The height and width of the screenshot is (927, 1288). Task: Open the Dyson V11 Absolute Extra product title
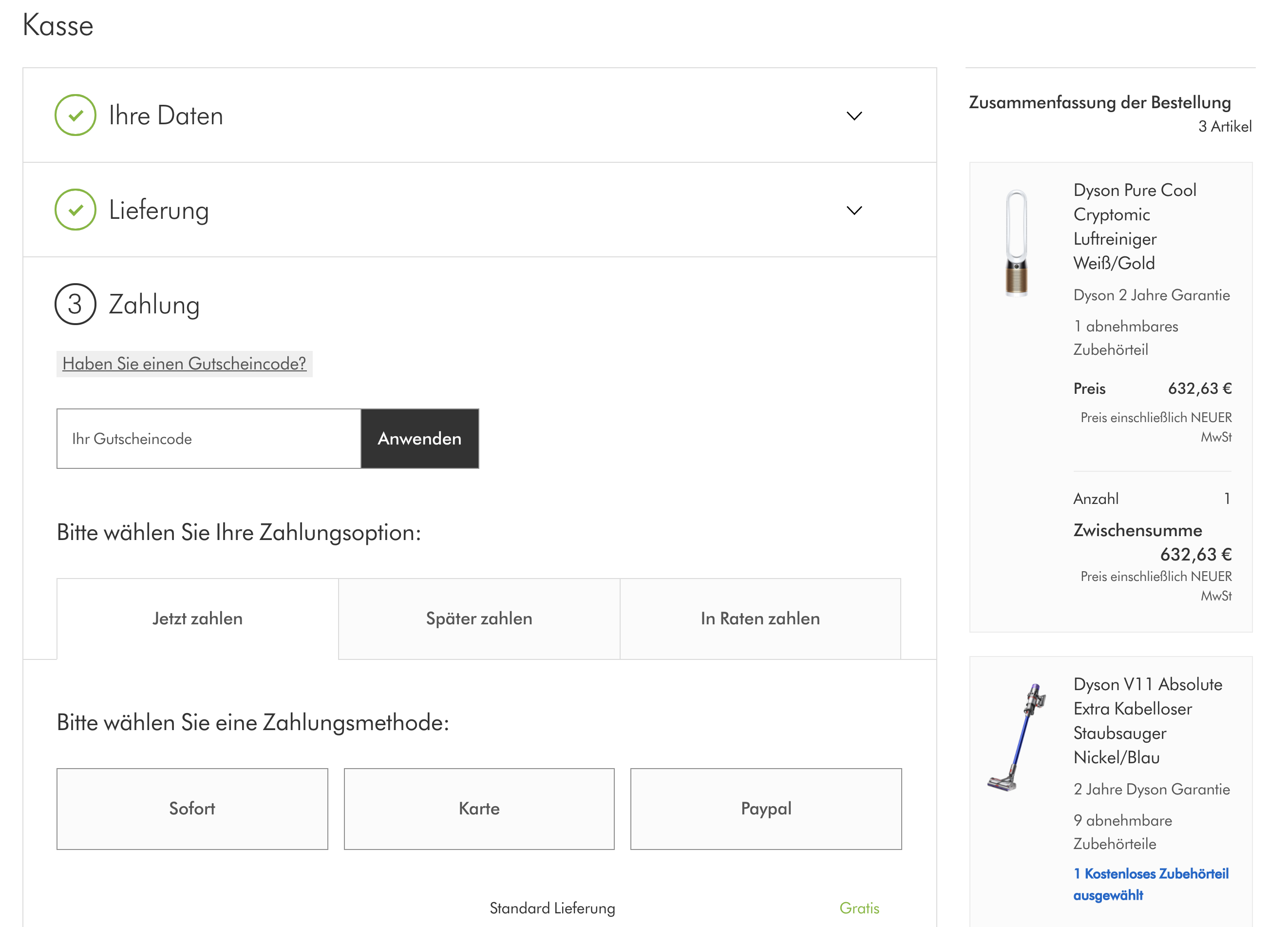coord(1148,721)
